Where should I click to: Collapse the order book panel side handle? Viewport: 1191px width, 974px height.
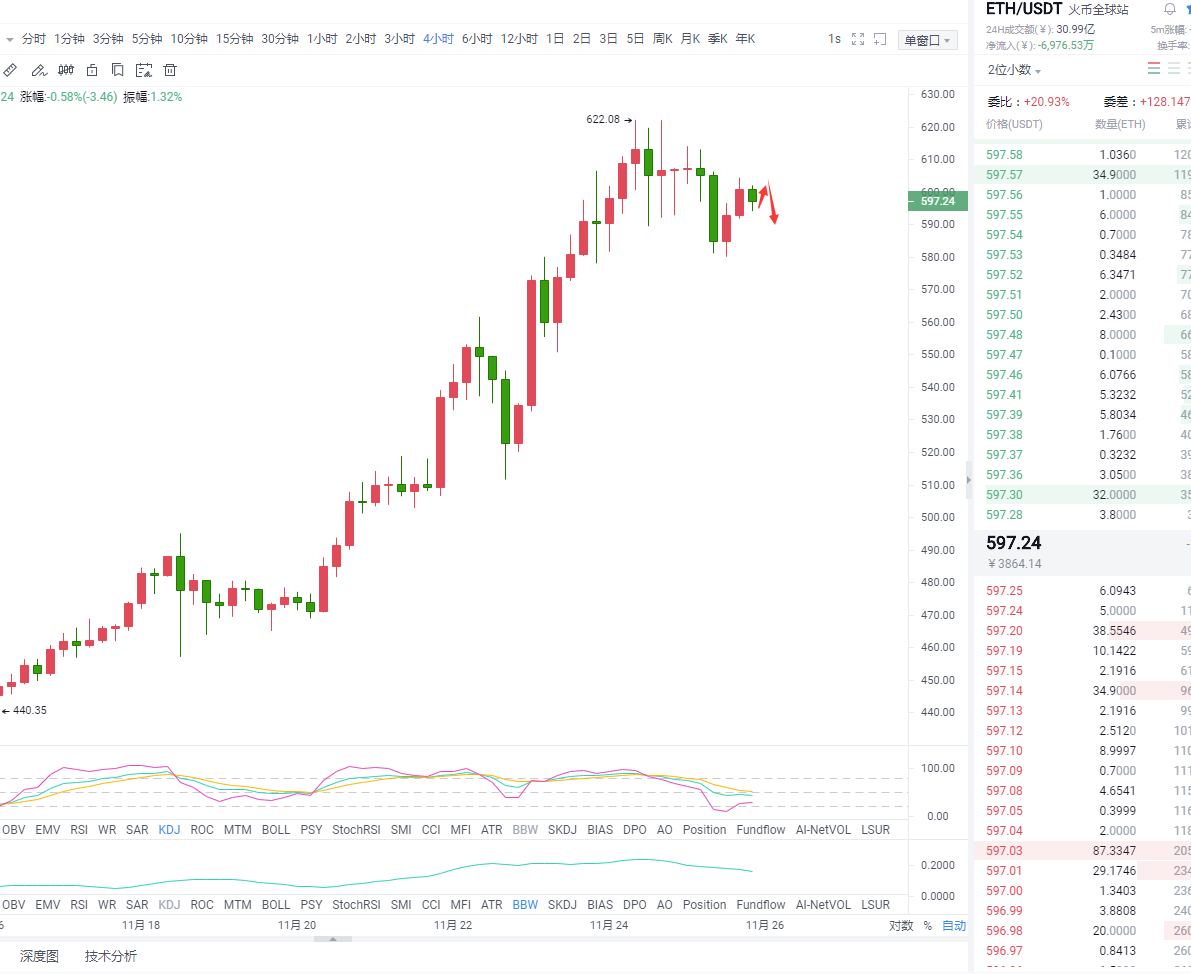(x=968, y=479)
